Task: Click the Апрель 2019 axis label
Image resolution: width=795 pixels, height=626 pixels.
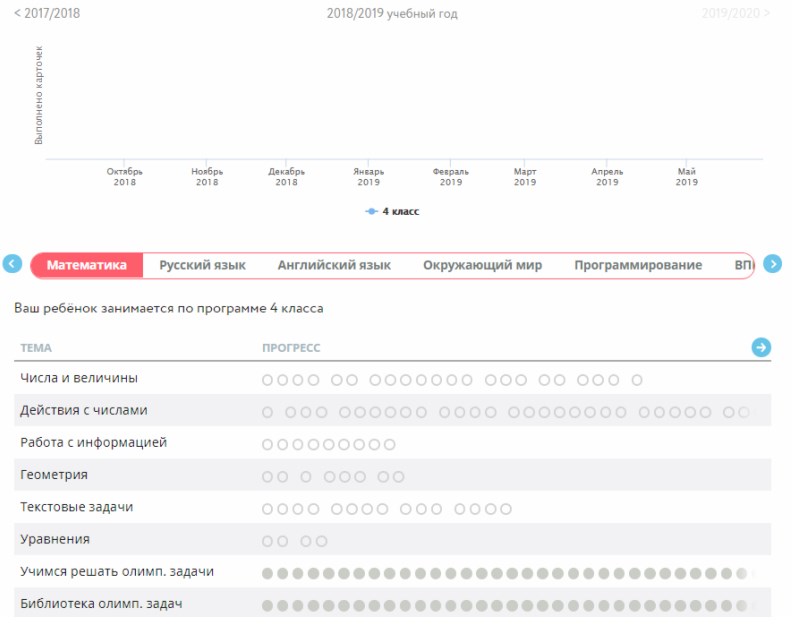Action: pos(607,177)
